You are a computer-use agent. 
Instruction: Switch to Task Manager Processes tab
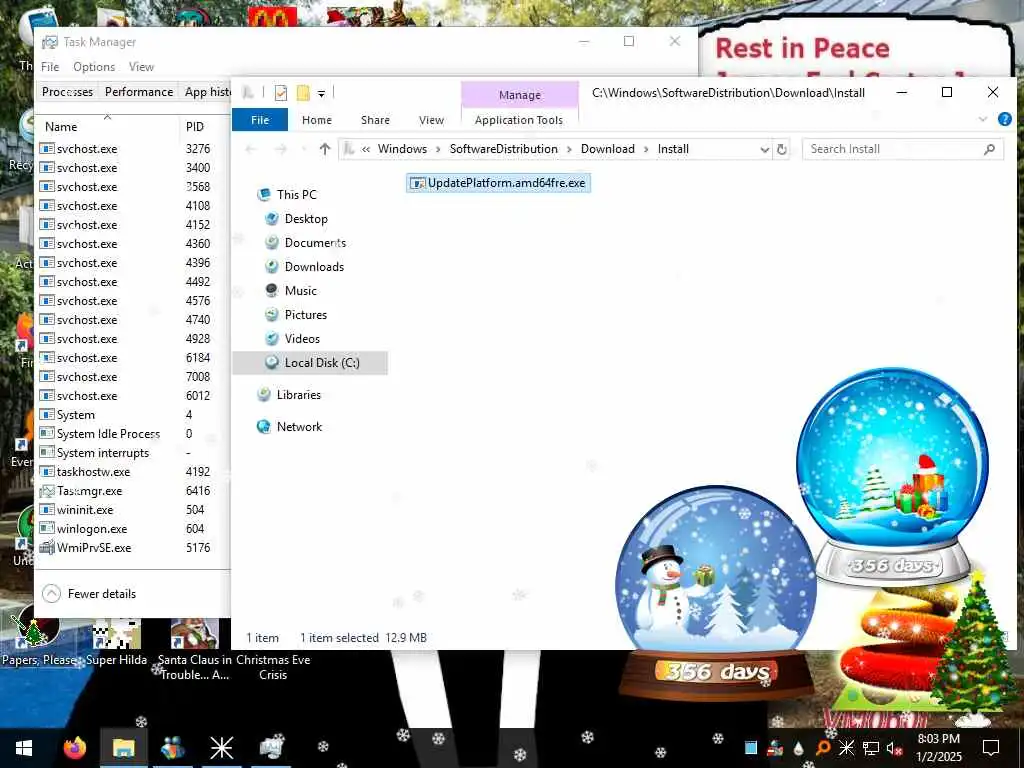(67, 92)
